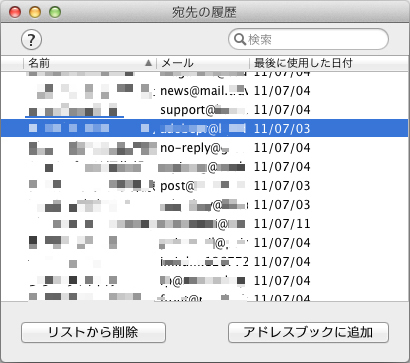
Task: Sort by the 名前 column header
Action: click(90, 63)
